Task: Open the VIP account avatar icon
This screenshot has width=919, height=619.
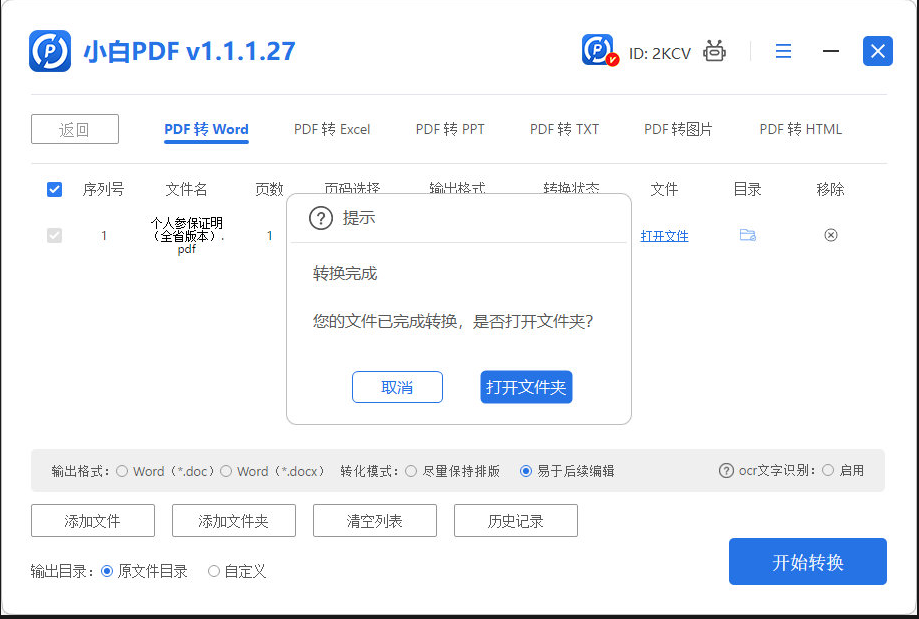Action: (x=599, y=50)
